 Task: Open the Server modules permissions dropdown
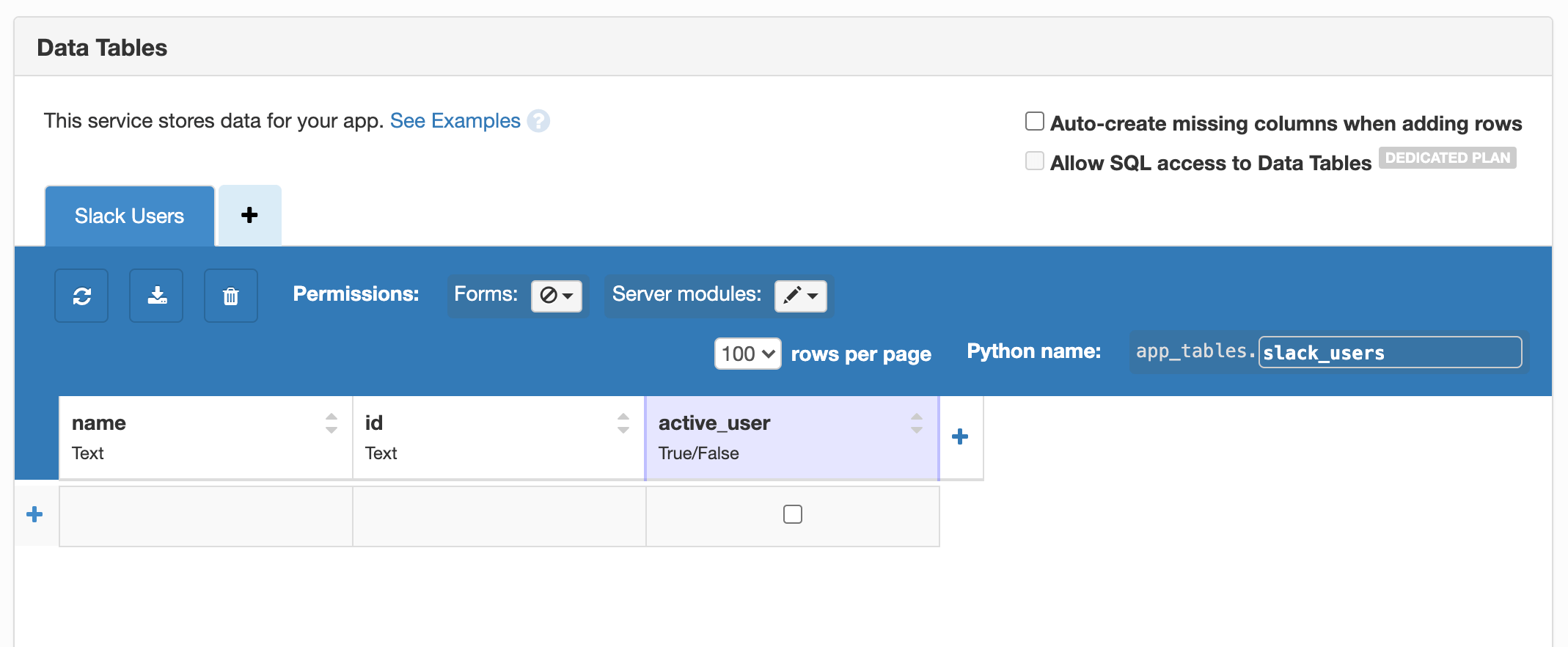pos(800,296)
